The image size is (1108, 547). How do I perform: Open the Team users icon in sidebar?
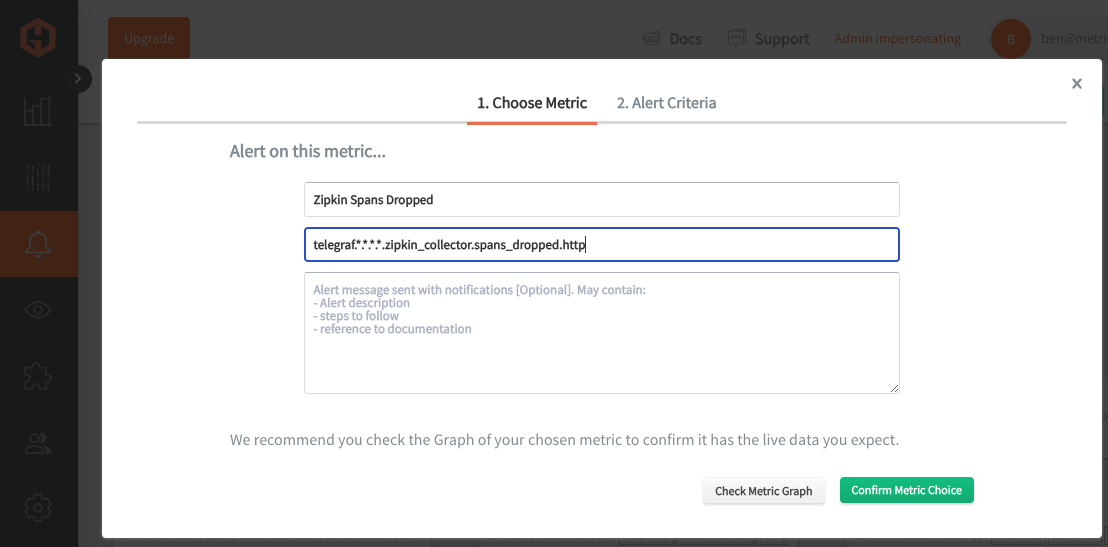pyautogui.click(x=37, y=442)
